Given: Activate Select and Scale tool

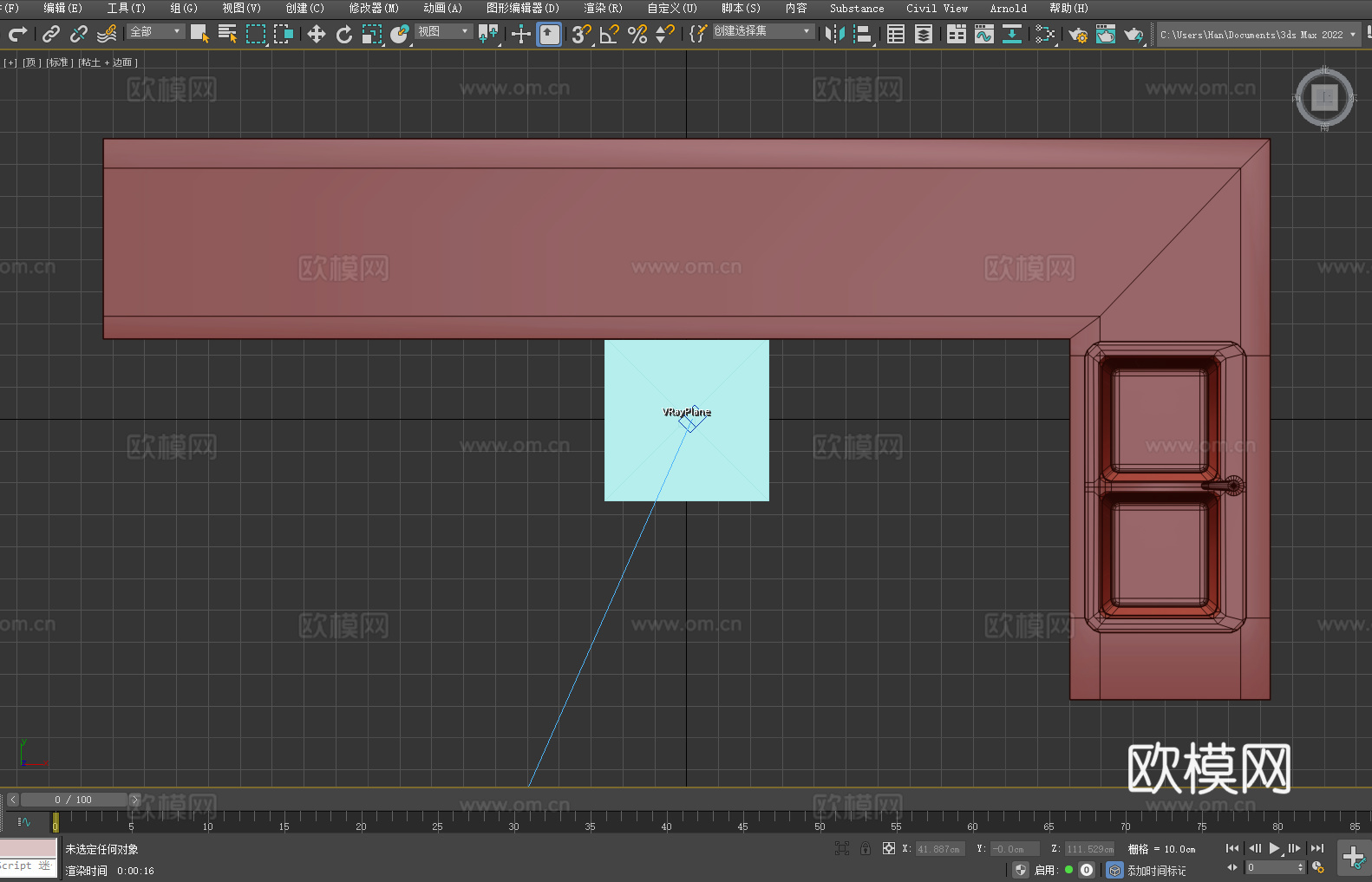Looking at the screenshot, I should (x=372, y=34).
